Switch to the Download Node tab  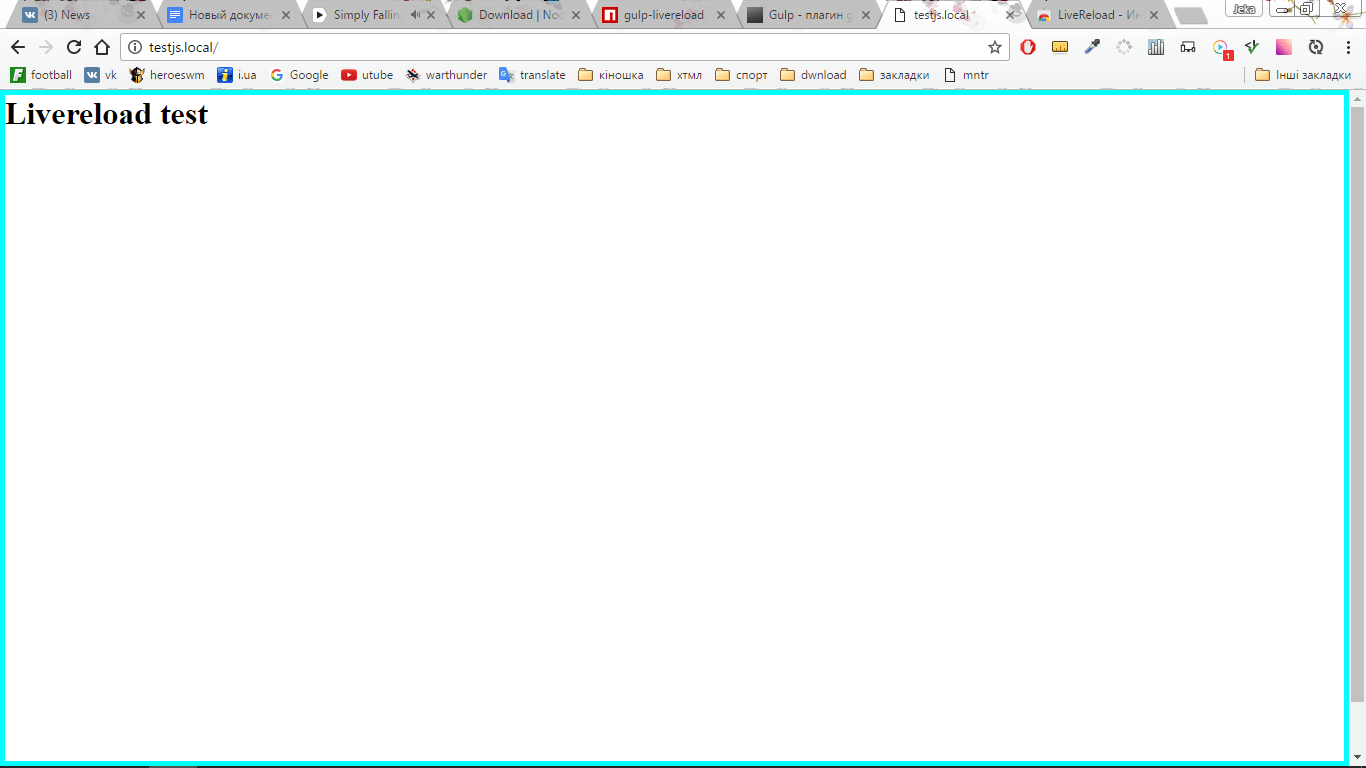click(520, 15)
